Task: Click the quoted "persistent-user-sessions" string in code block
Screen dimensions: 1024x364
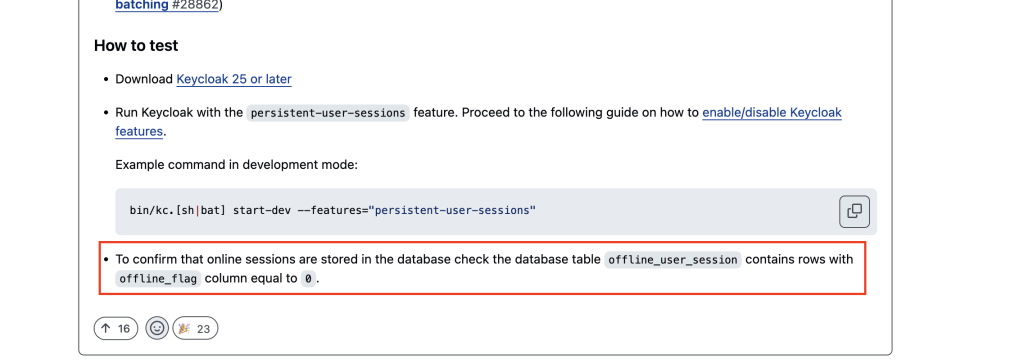Action: 453,210
